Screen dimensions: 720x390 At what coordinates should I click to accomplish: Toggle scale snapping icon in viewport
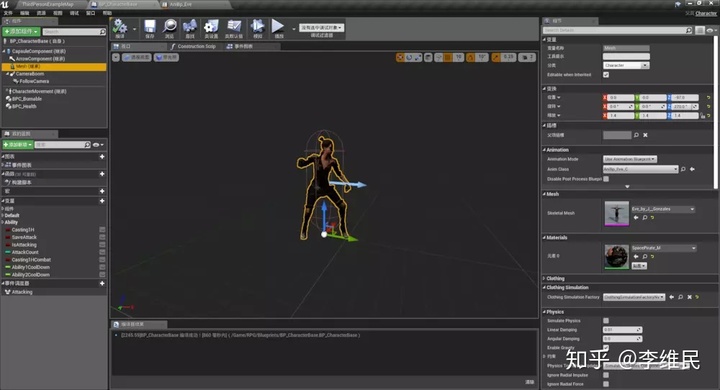(x=496, y=57)
